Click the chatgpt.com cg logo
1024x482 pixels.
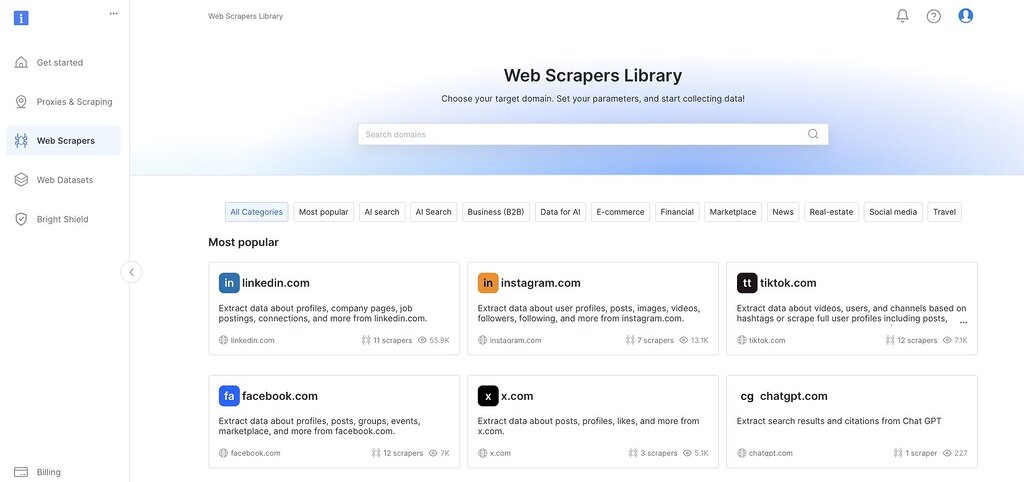747,396
